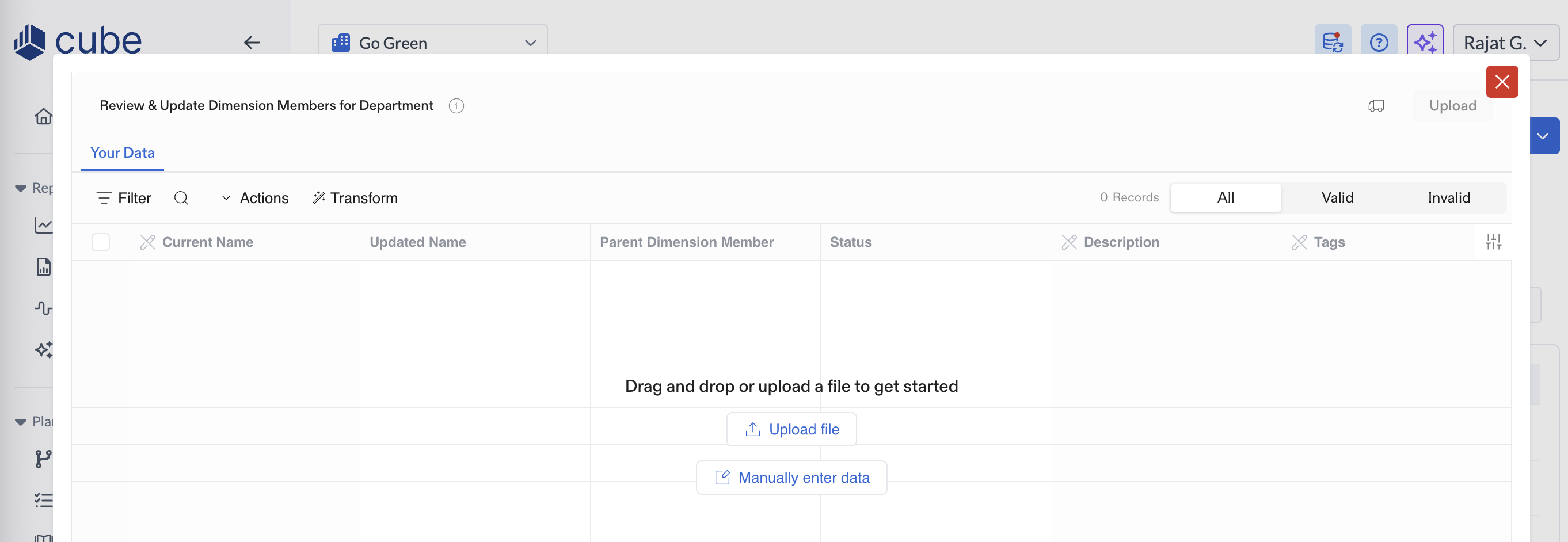
Task: Go to Home via sidebar icon
Action: (43, 116)
